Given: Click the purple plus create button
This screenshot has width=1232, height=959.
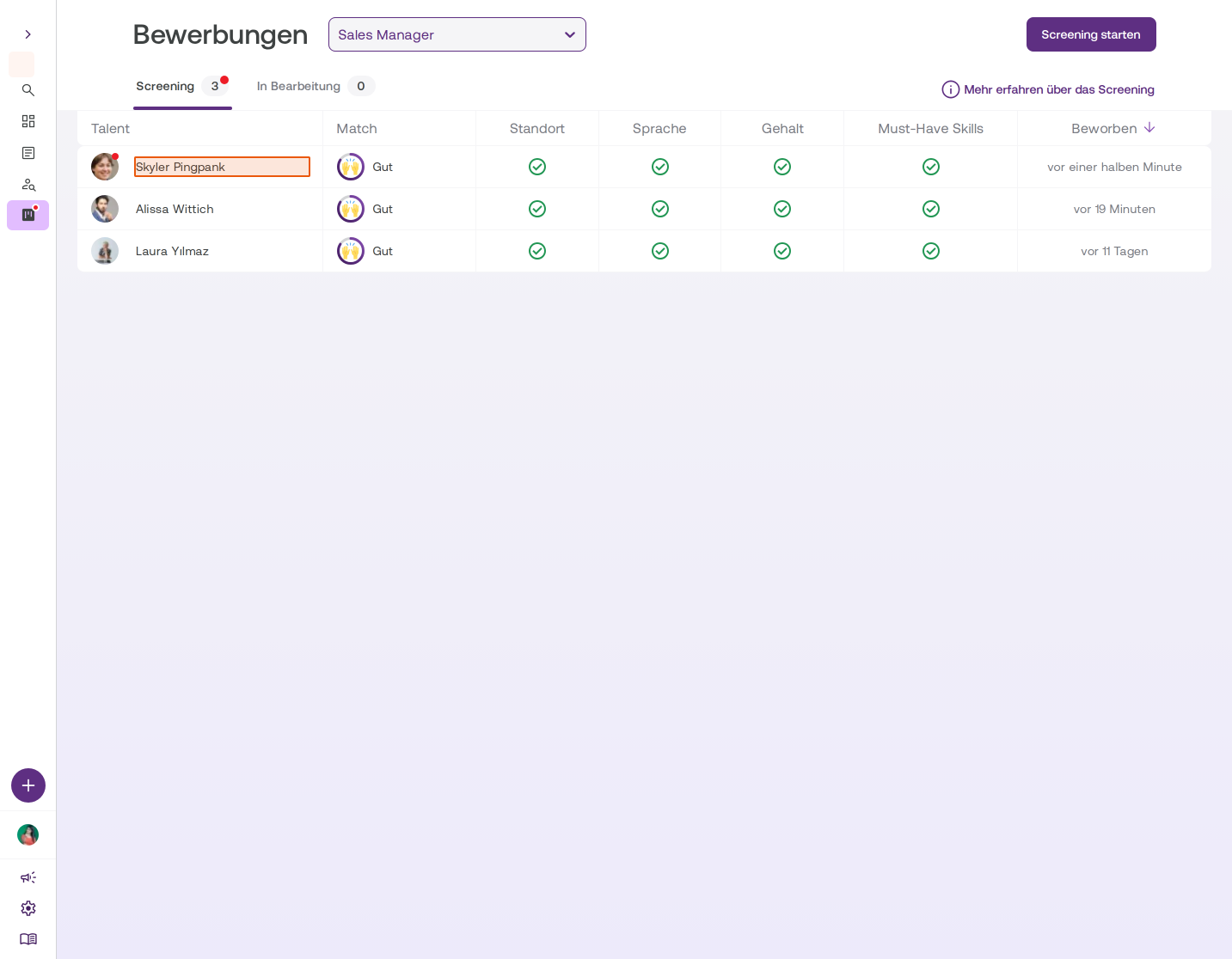Looking at the screenshot, I should click(28, 785).
